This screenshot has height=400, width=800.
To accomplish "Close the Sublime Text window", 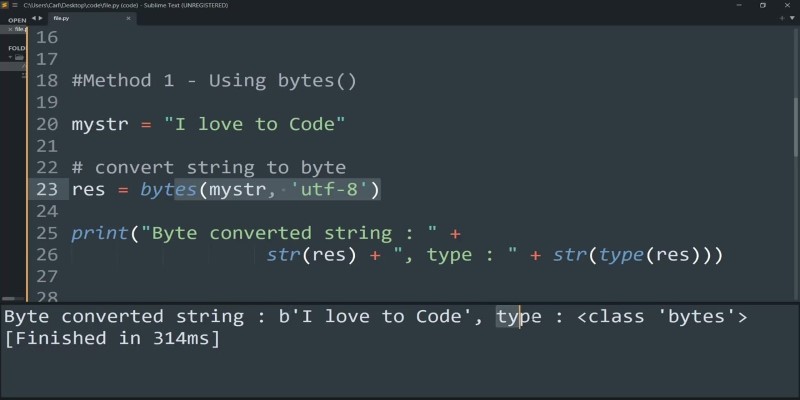I will pyautogui.click(x=787, y=5).
